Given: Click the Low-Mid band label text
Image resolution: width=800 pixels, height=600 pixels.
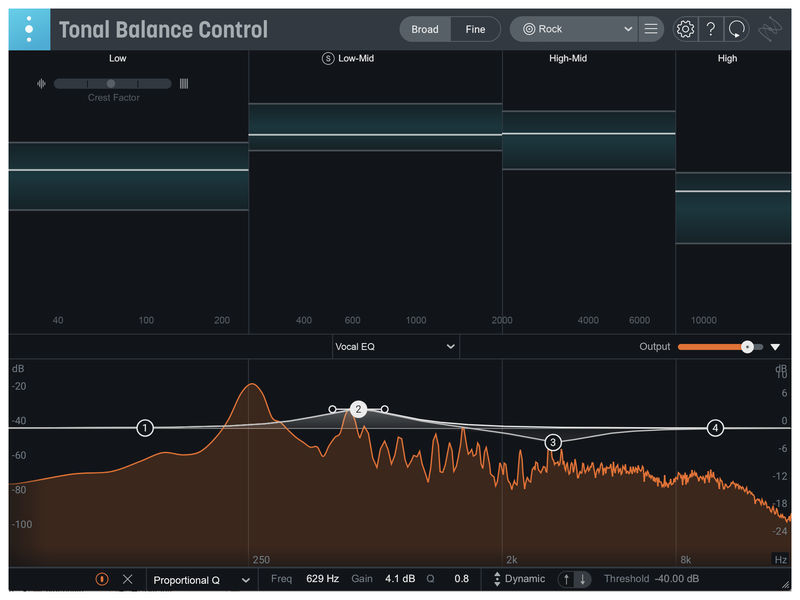Looking at the screenshot, I should tap(356, 58).
